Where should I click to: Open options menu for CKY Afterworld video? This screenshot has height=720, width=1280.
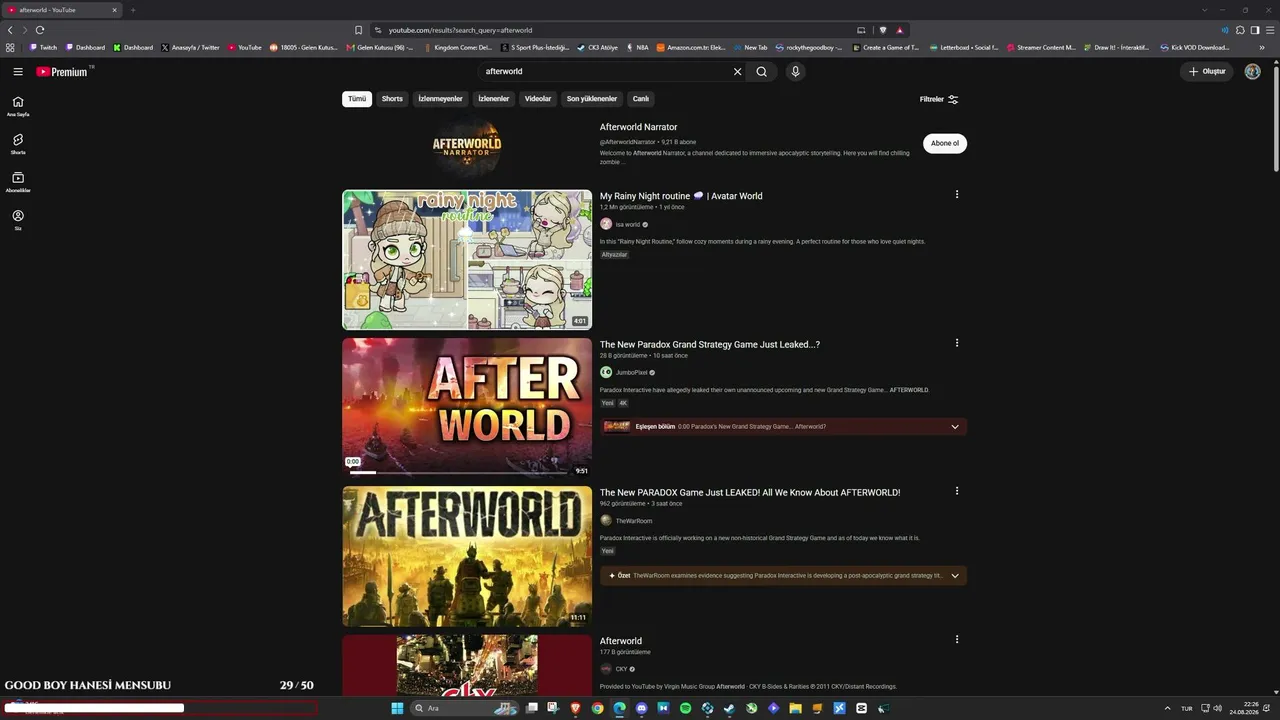(x=957, y=639)
